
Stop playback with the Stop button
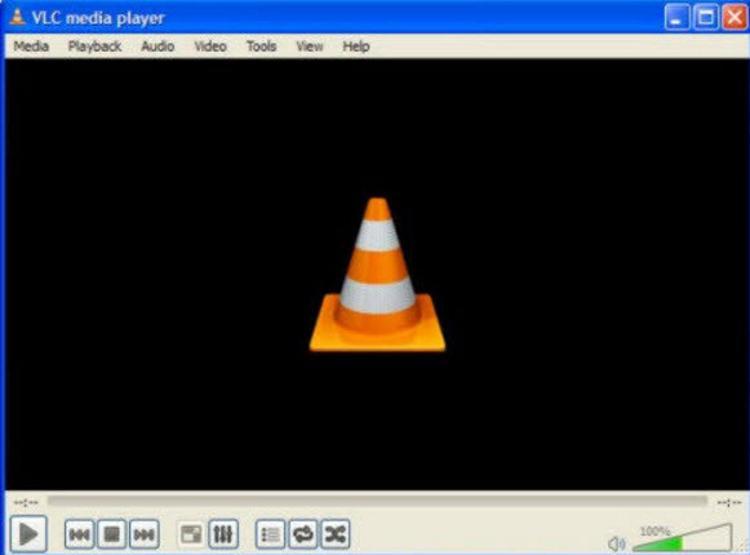[112, 535]
